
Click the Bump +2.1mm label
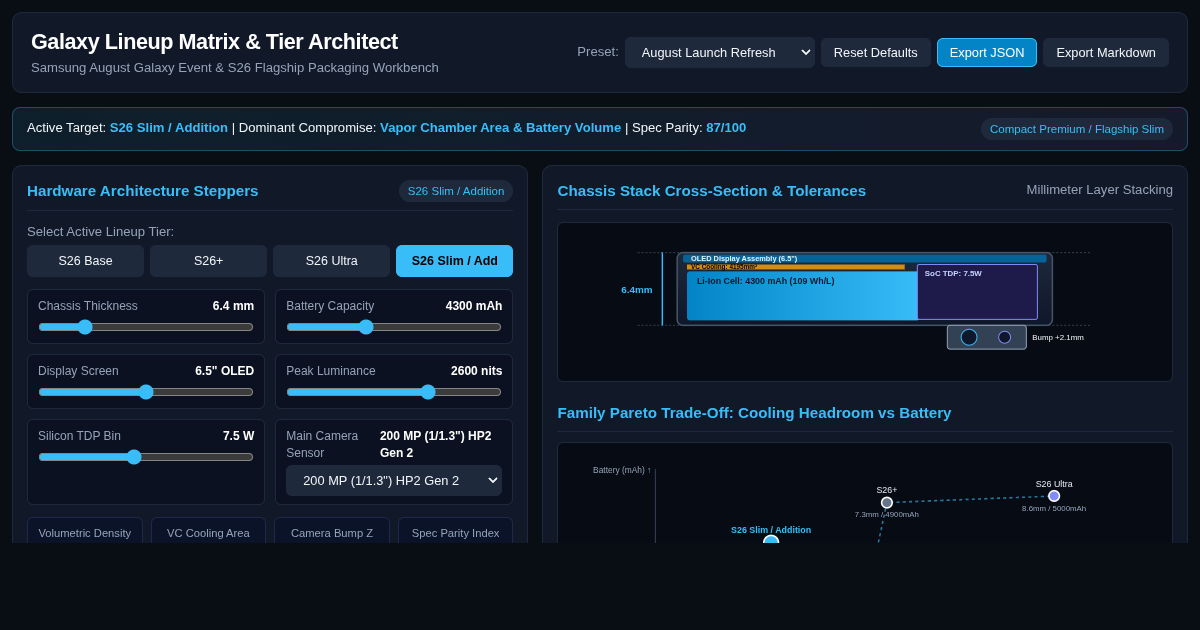tap(1058, 338)
